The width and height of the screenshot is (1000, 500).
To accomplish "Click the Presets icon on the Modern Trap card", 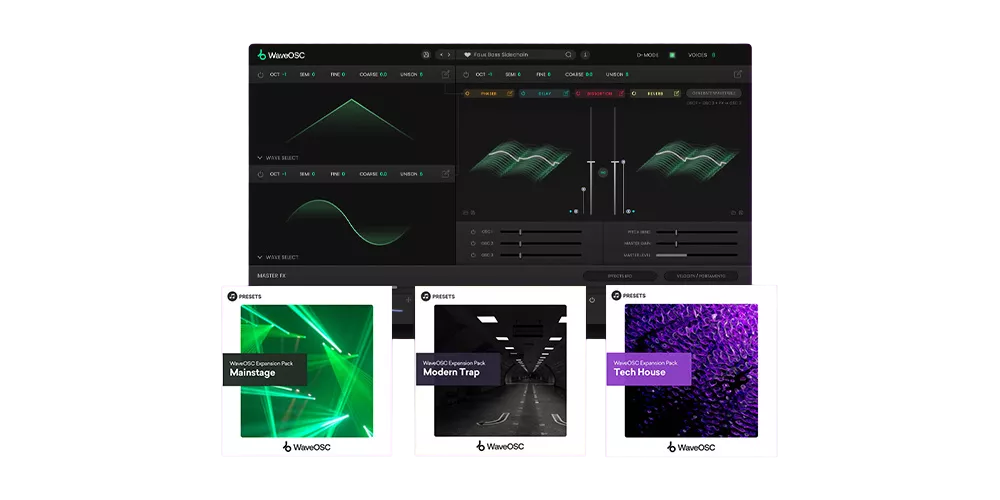I will click(425, 297).
